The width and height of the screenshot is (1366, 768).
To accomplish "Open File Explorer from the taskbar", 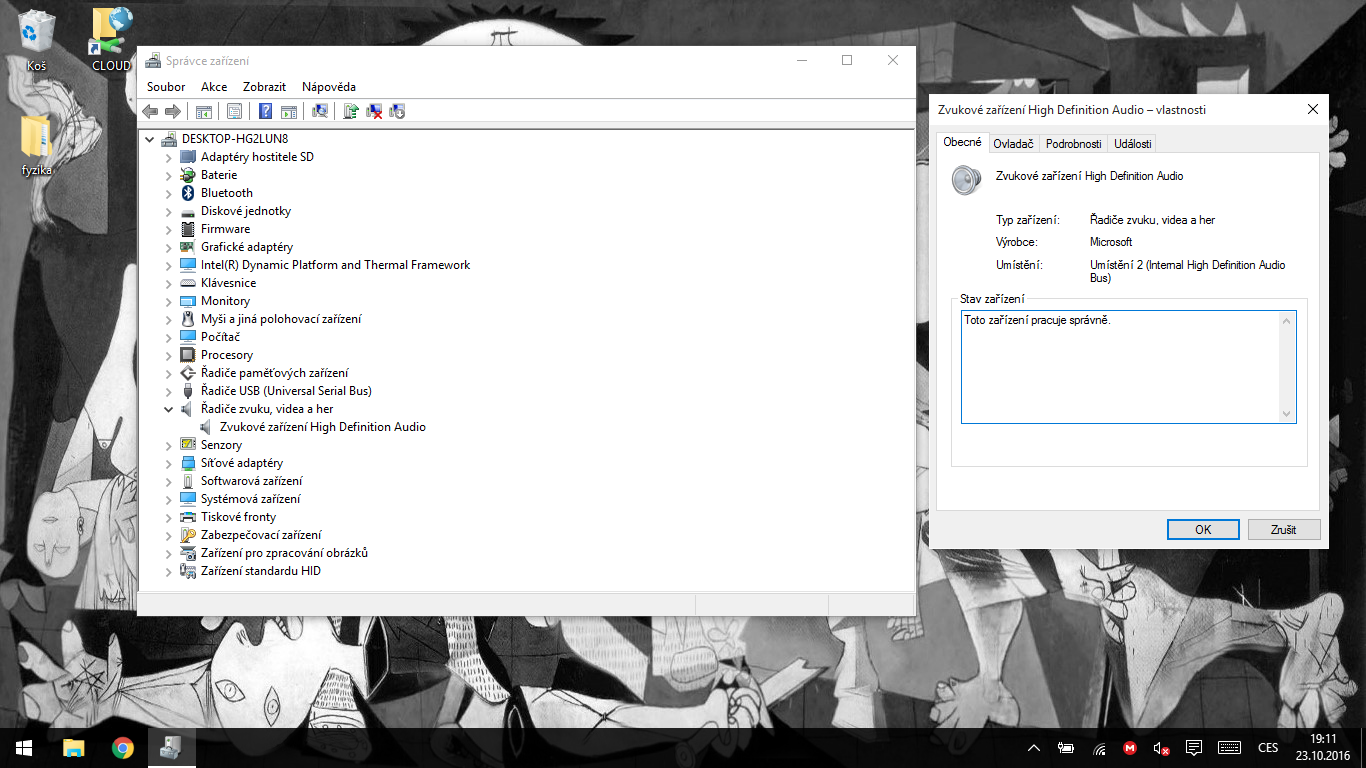I will 73,748.
